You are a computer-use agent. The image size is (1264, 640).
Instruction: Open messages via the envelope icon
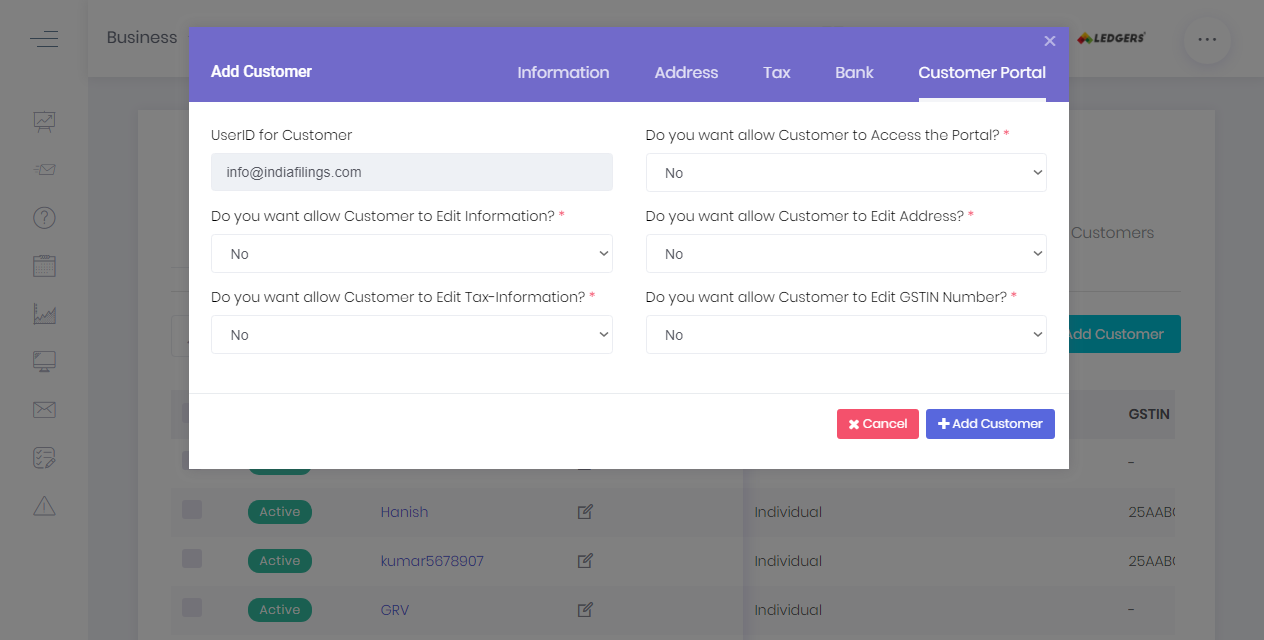click(x=44, y=409)
